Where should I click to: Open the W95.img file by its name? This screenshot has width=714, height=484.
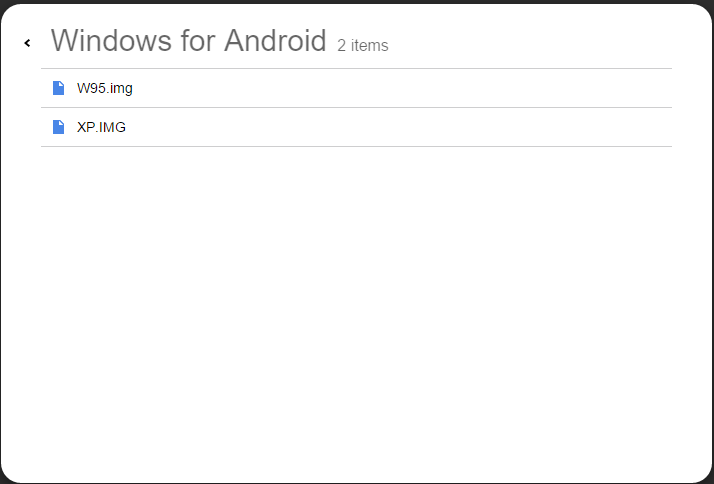click(105, 88)
